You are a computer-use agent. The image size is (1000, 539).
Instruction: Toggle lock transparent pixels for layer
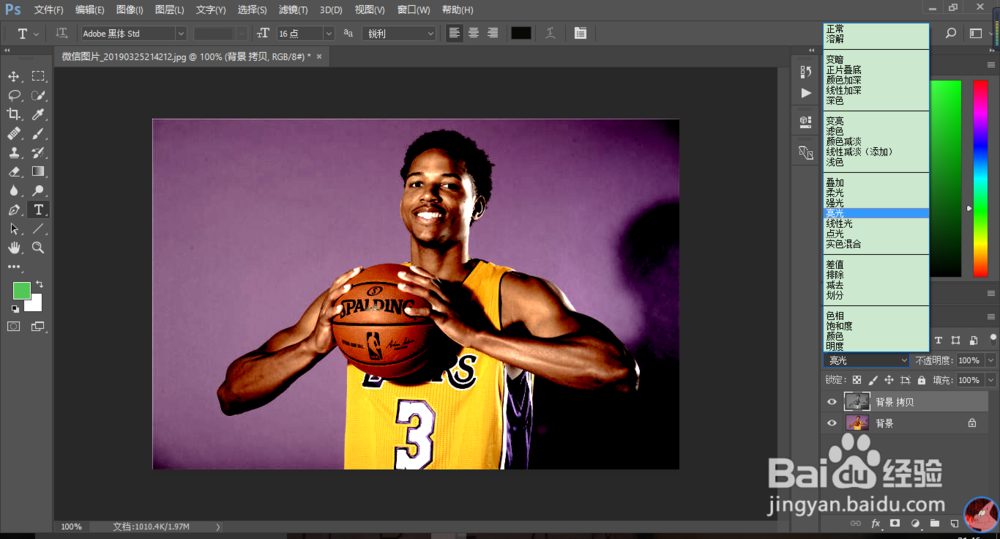[x=857, y=381]
